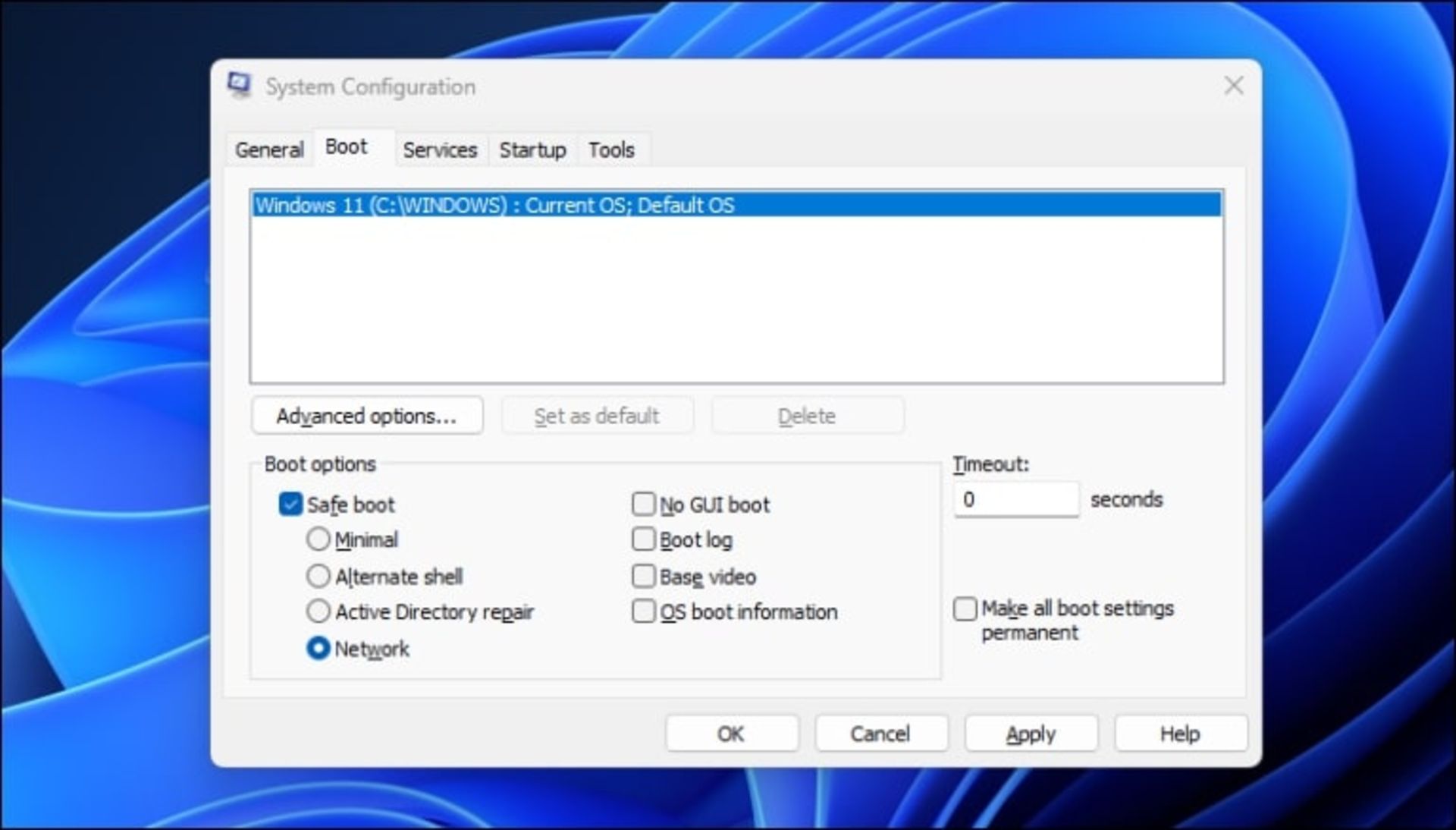Viewport: 1456px width, 830px height.
Task: Click the Delete button
Action: click(x=805, y=416)
